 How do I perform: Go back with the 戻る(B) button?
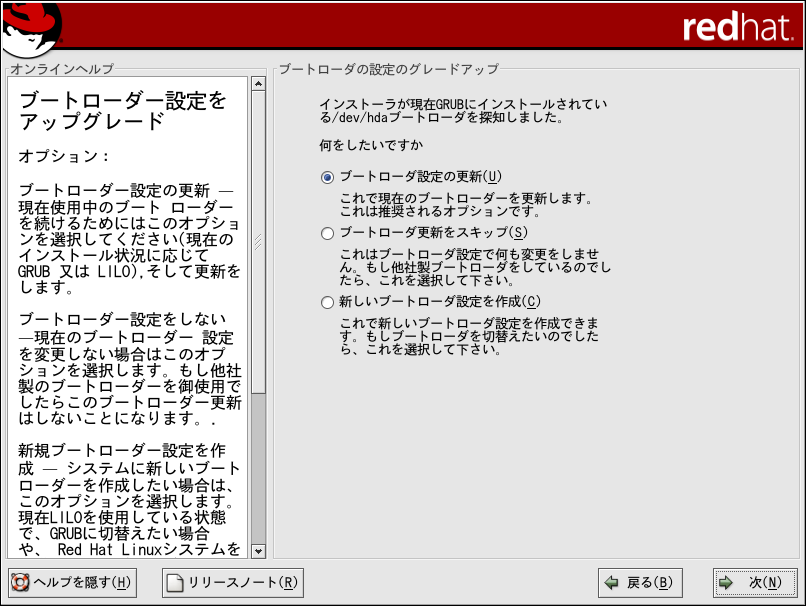point(637,582)
